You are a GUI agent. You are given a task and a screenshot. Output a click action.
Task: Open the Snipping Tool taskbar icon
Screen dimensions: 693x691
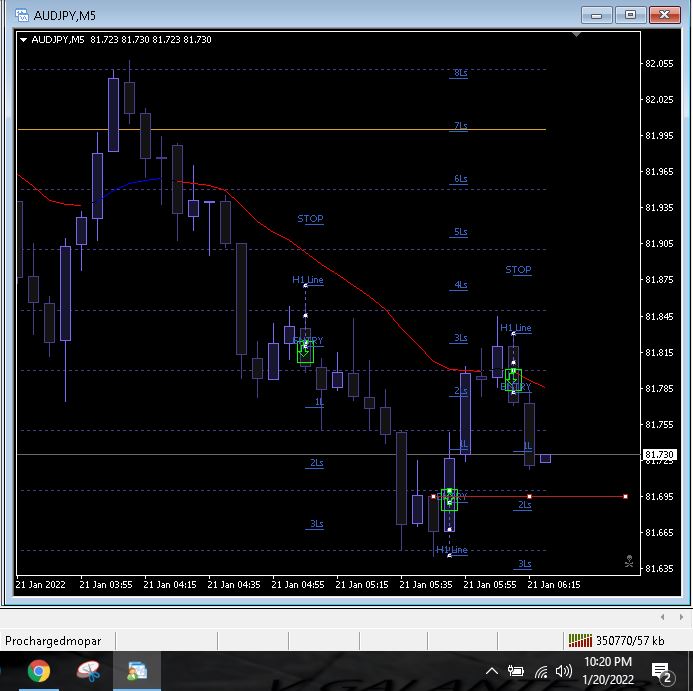tap(88, 671)
